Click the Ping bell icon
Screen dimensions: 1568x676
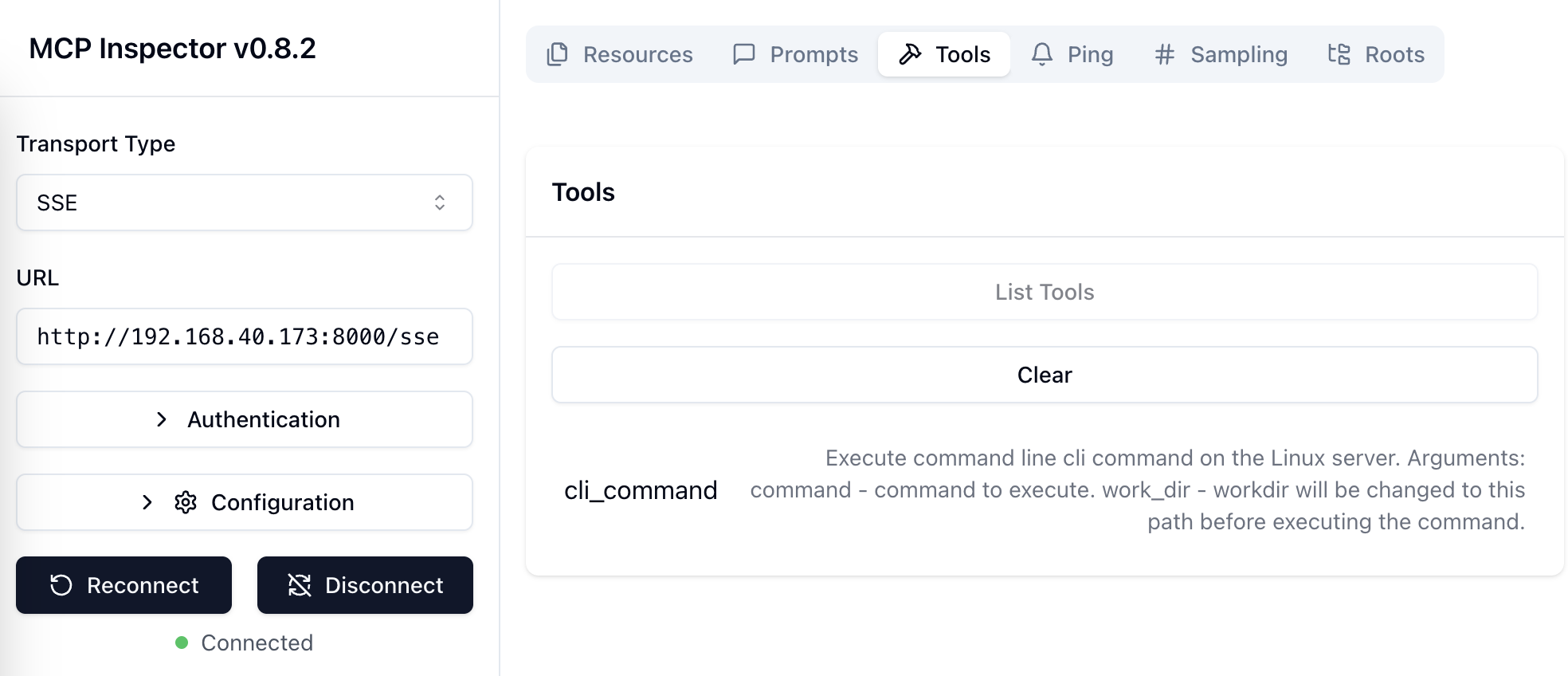[1041, 54]
